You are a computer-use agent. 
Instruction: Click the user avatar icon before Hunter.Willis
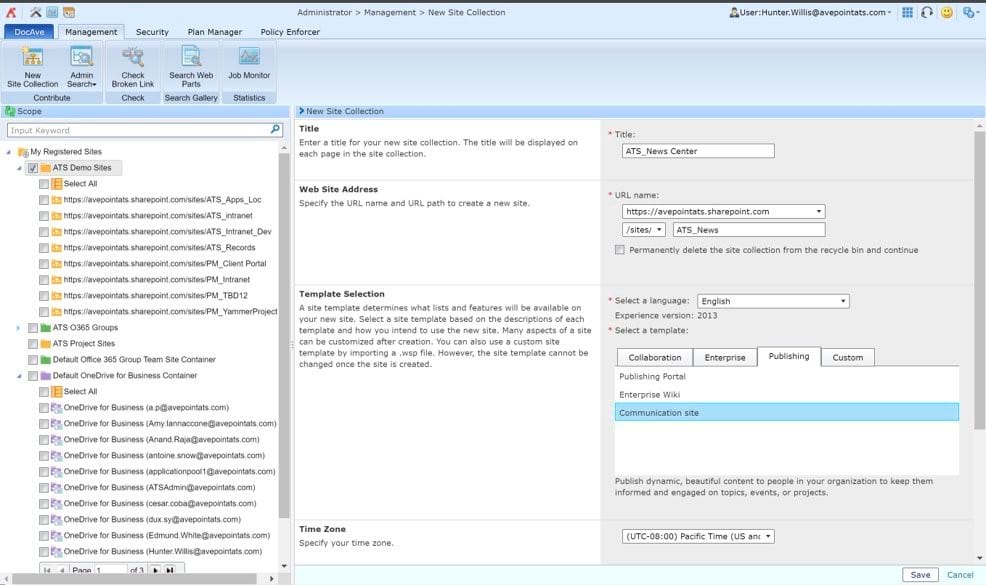pyautogui.click(x=734, y=12)
